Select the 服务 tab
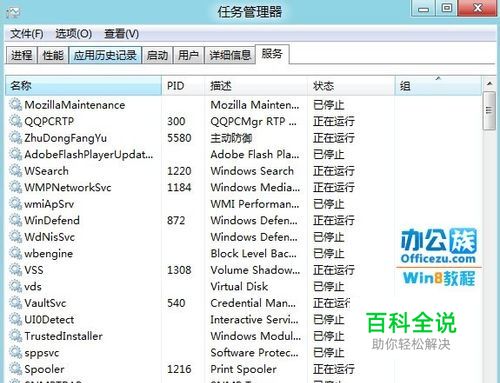Viewport: 500px width, 383px height. click(272, 54)
